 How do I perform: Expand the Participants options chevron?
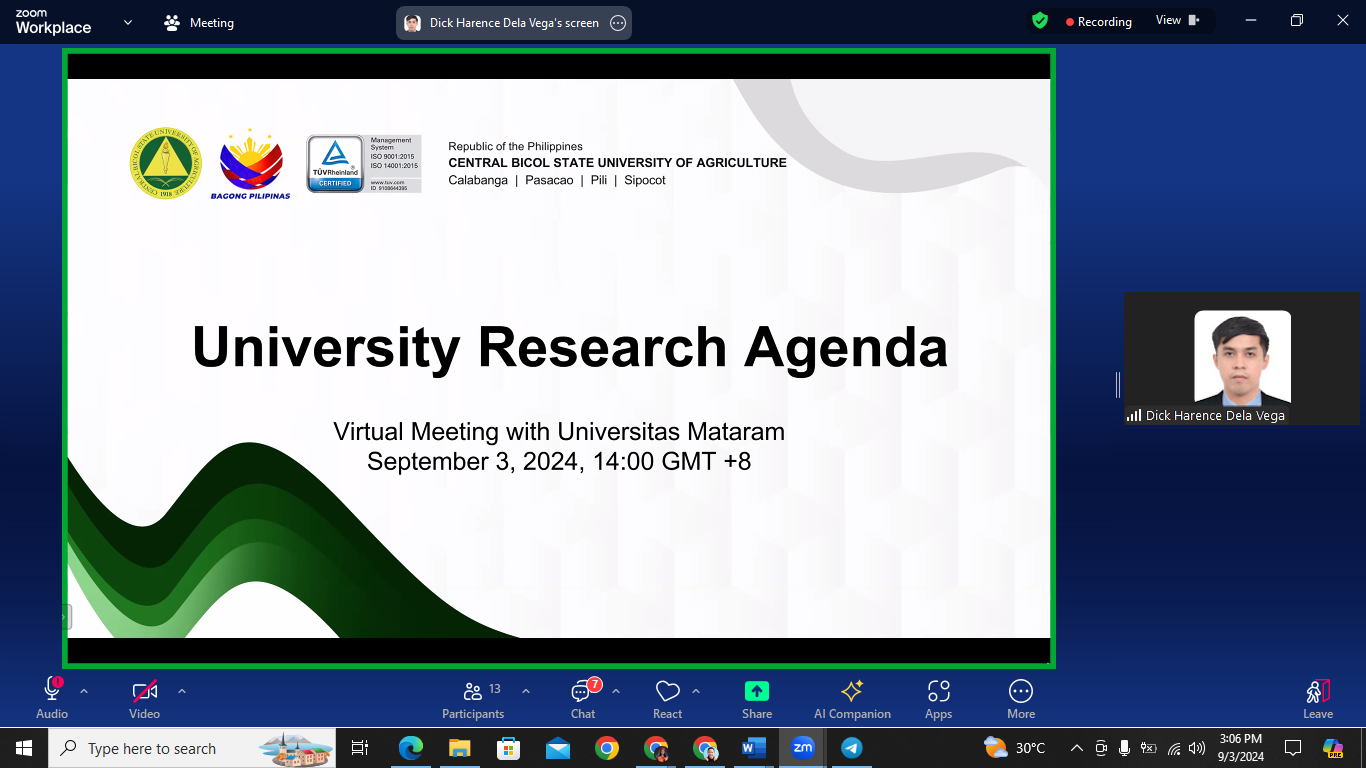tap(526, 691)
